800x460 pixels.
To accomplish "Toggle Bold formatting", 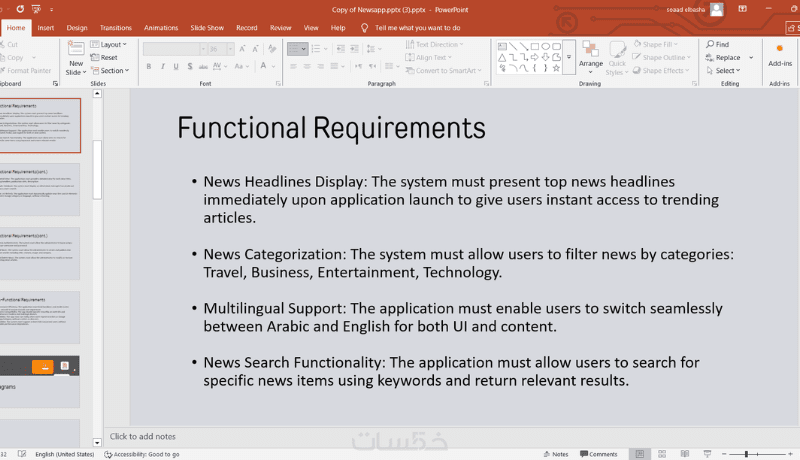I will 148,66.
